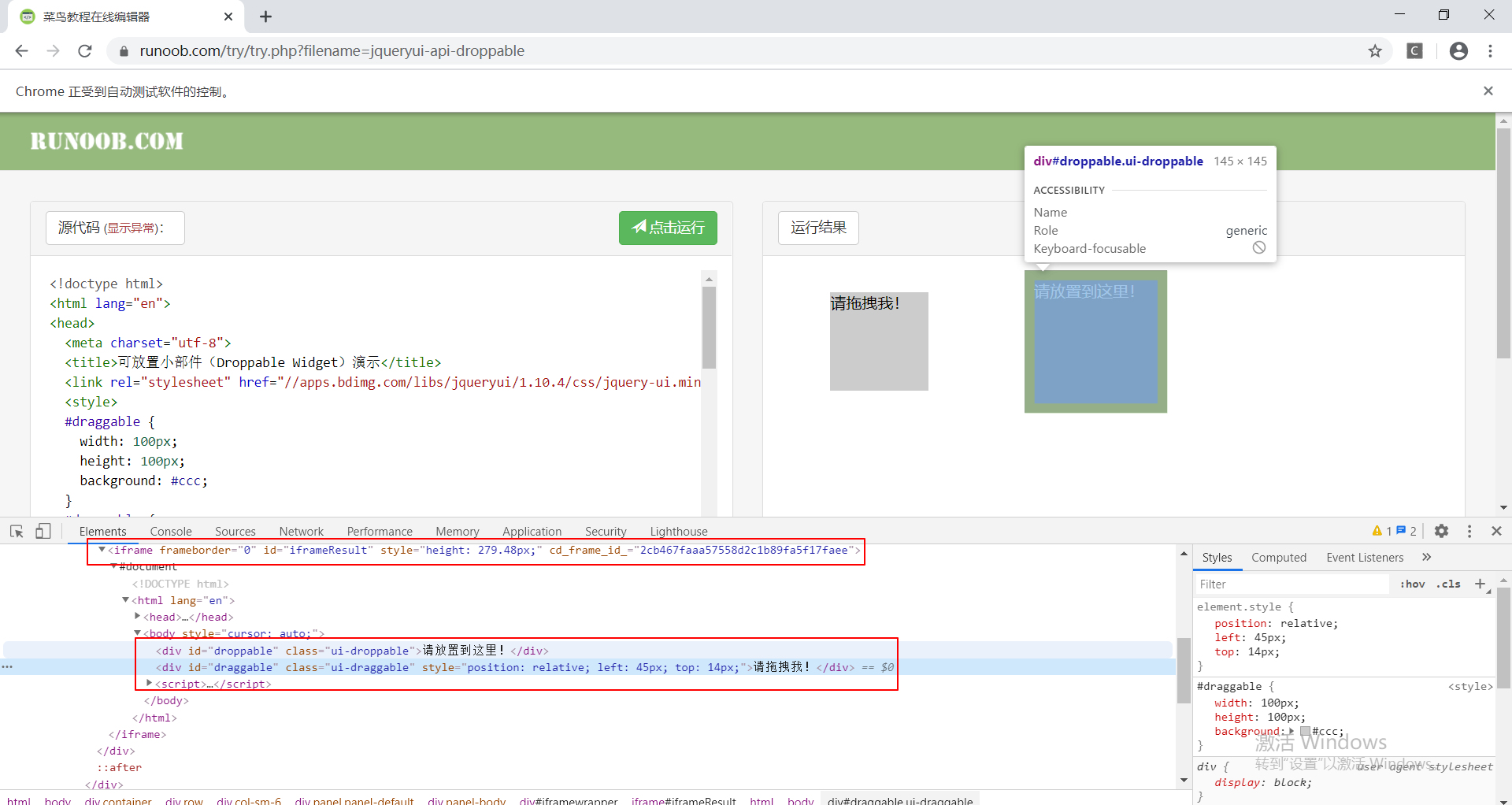
Task: Click the browser back arrow
Action: pyautogui.click(x=21, y=51)
